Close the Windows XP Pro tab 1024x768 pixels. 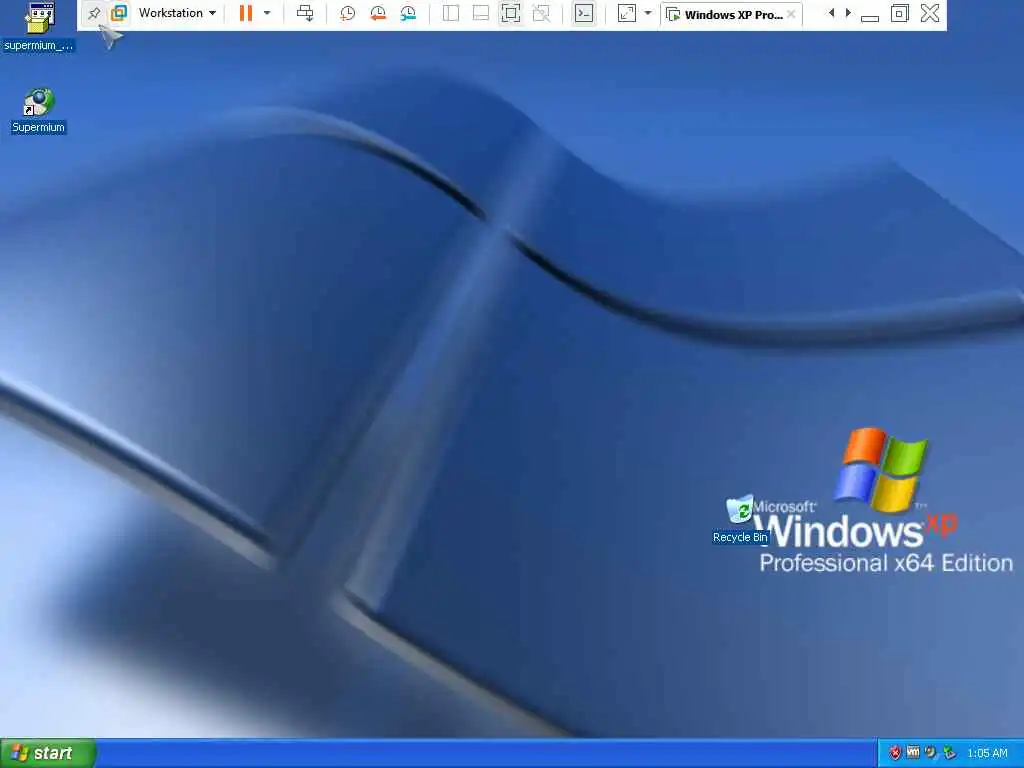[791, 14]
